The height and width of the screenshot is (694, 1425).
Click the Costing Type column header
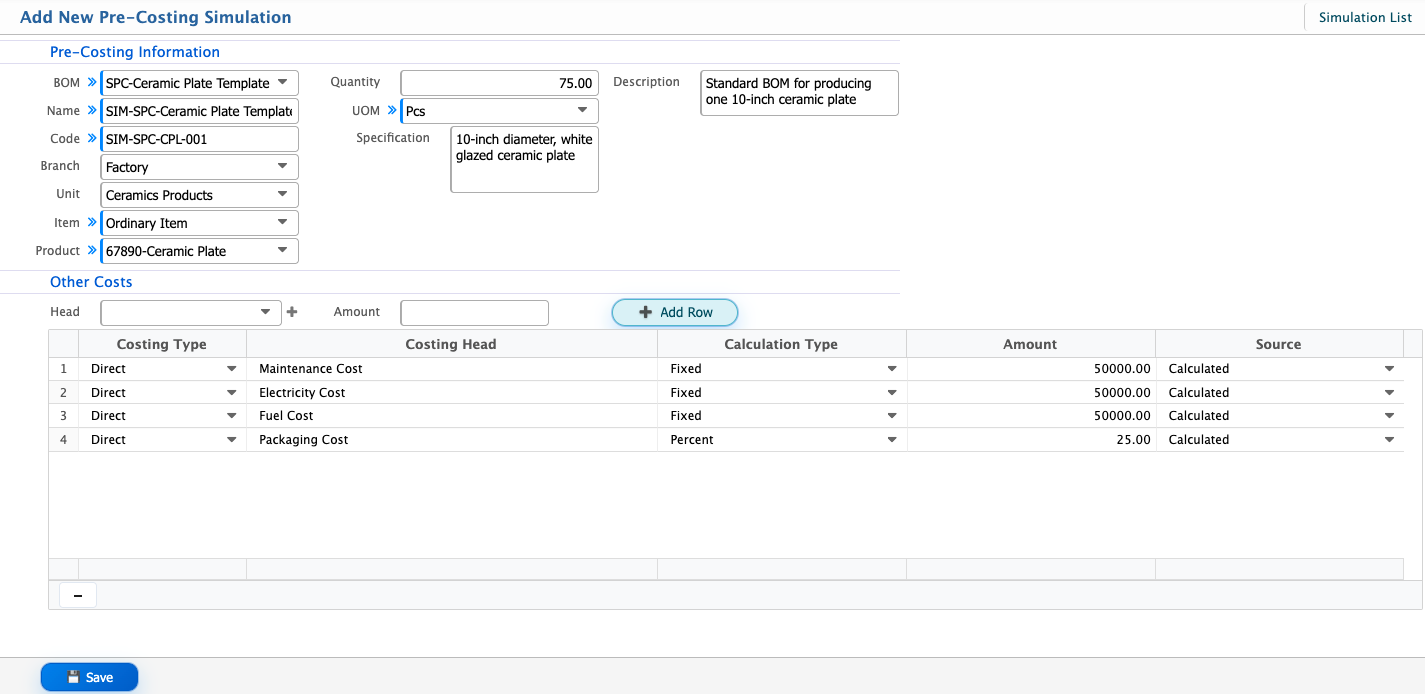[x=162, y=344]
